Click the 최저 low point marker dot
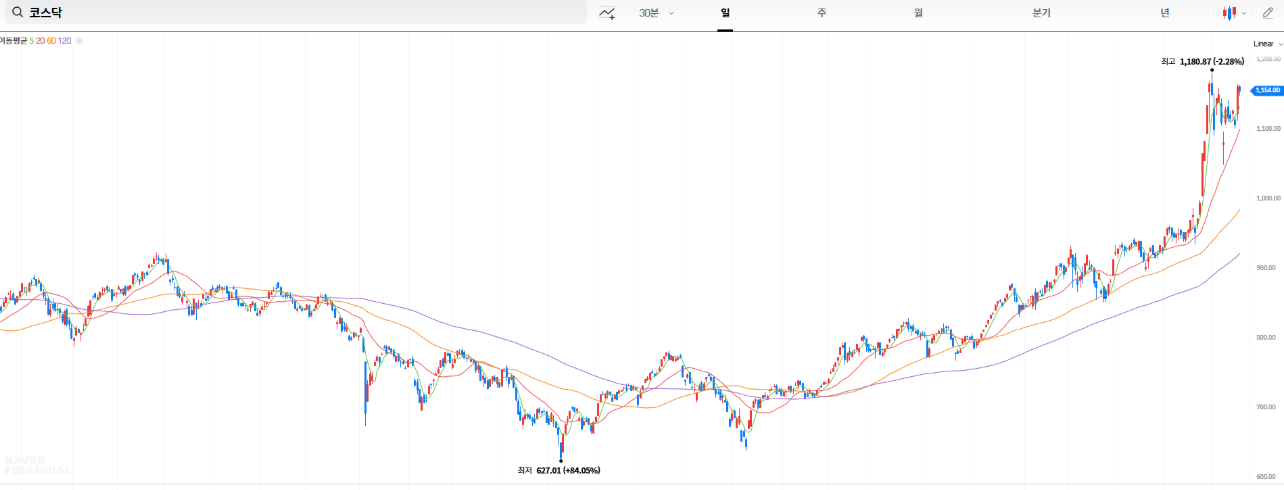This screenshot has height=490, width=1284. click(561, 461)
